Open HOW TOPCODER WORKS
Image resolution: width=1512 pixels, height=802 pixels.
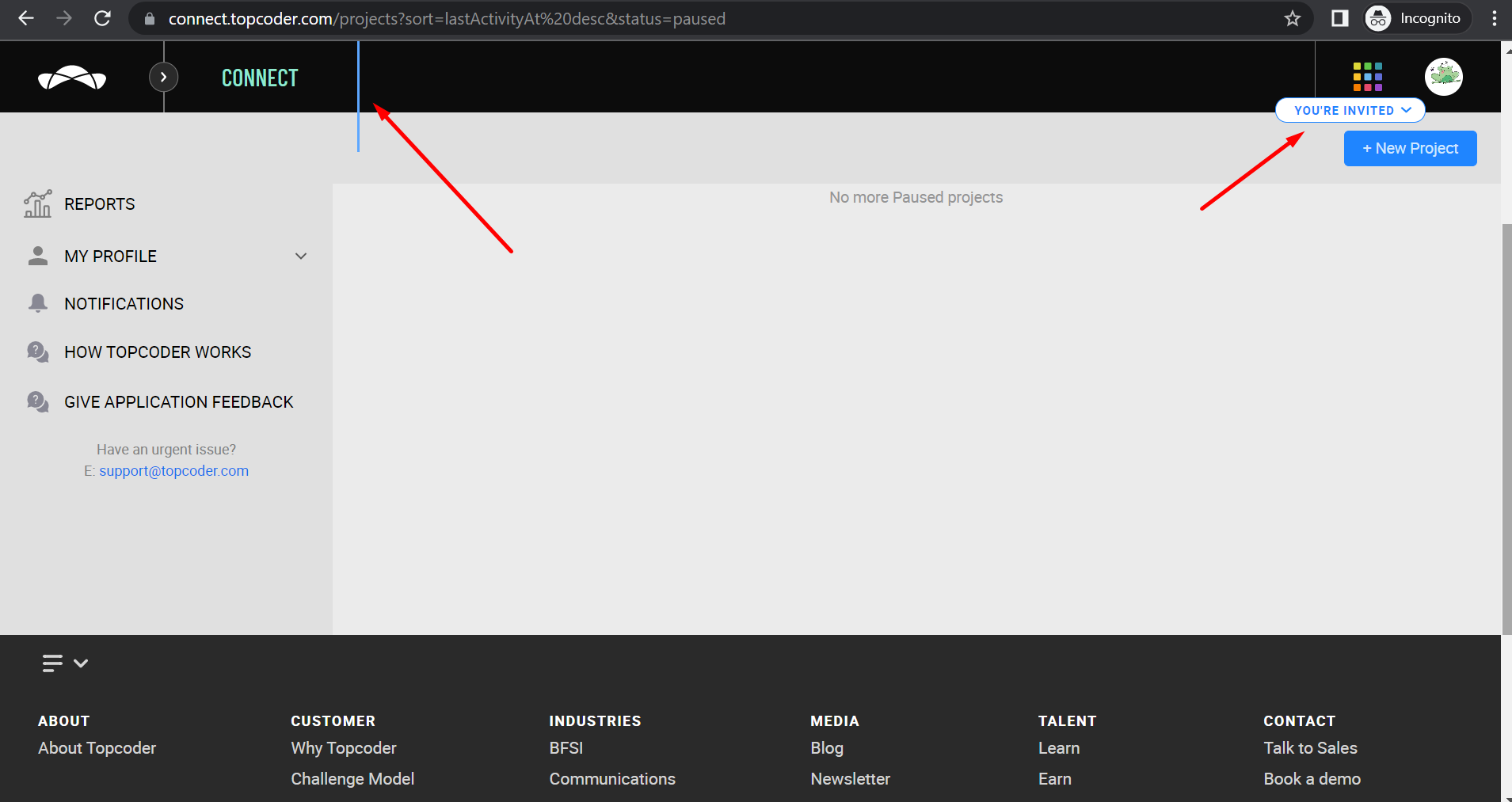point(158,352)
